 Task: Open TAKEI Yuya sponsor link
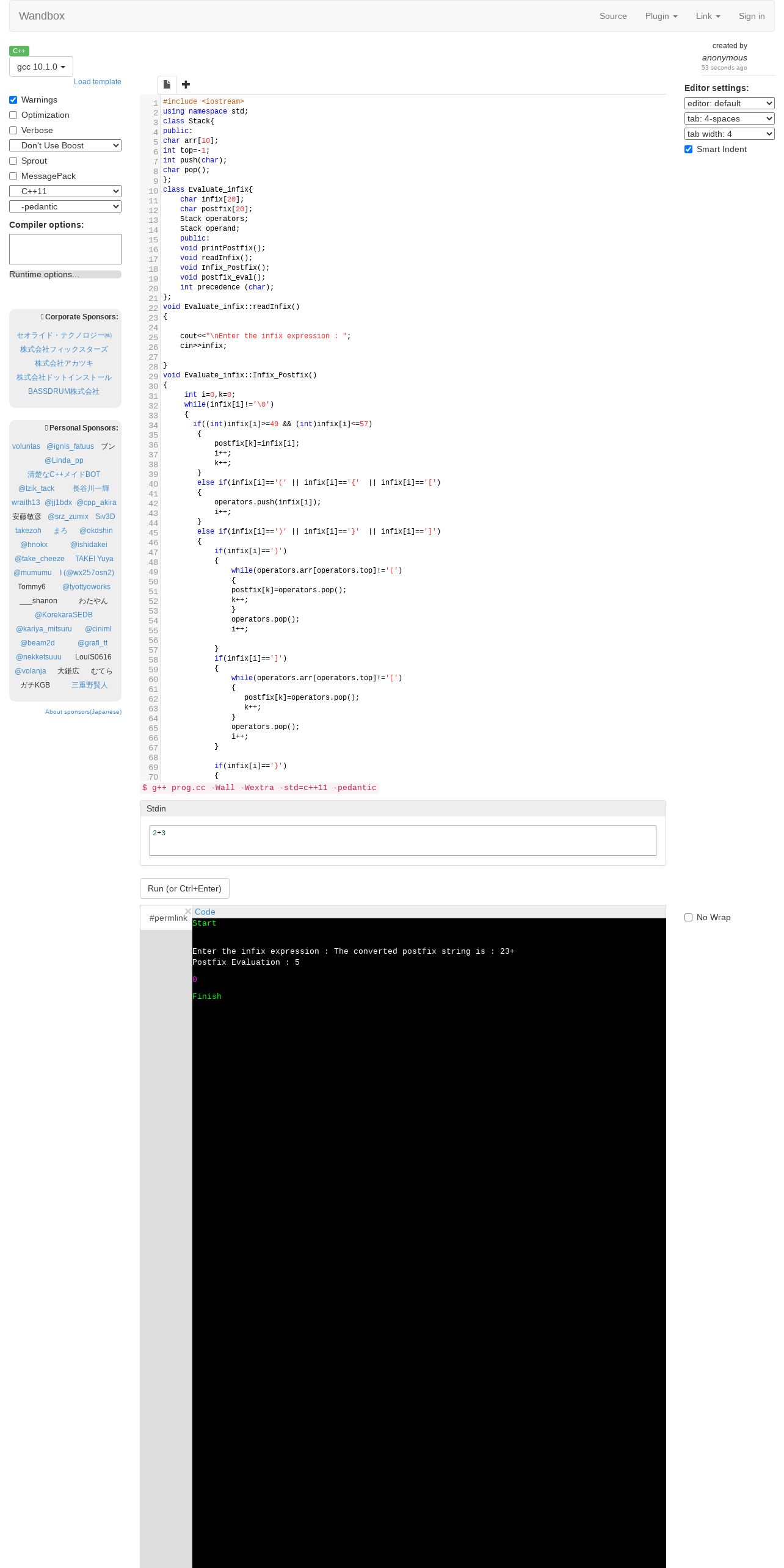pyautogui.click(x=94, y=559)
